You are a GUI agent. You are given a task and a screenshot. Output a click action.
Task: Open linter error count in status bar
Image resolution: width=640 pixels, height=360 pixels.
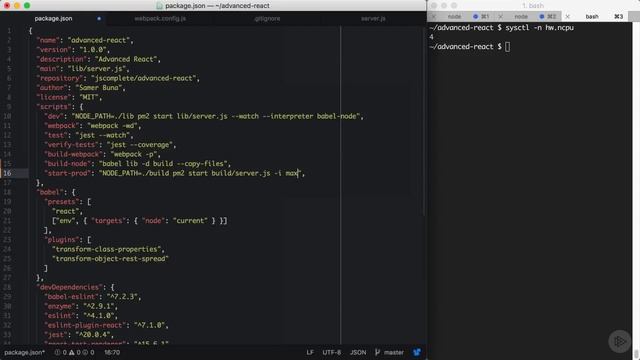60,352
